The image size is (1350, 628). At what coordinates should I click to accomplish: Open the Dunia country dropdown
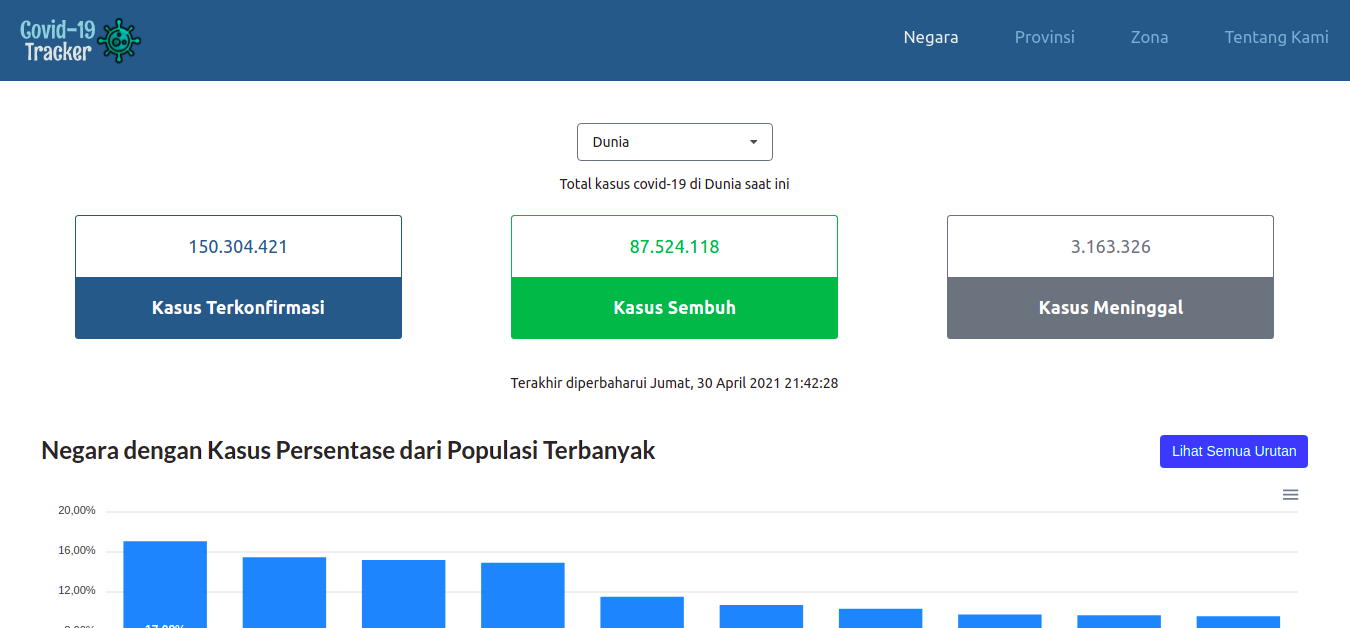674,142
